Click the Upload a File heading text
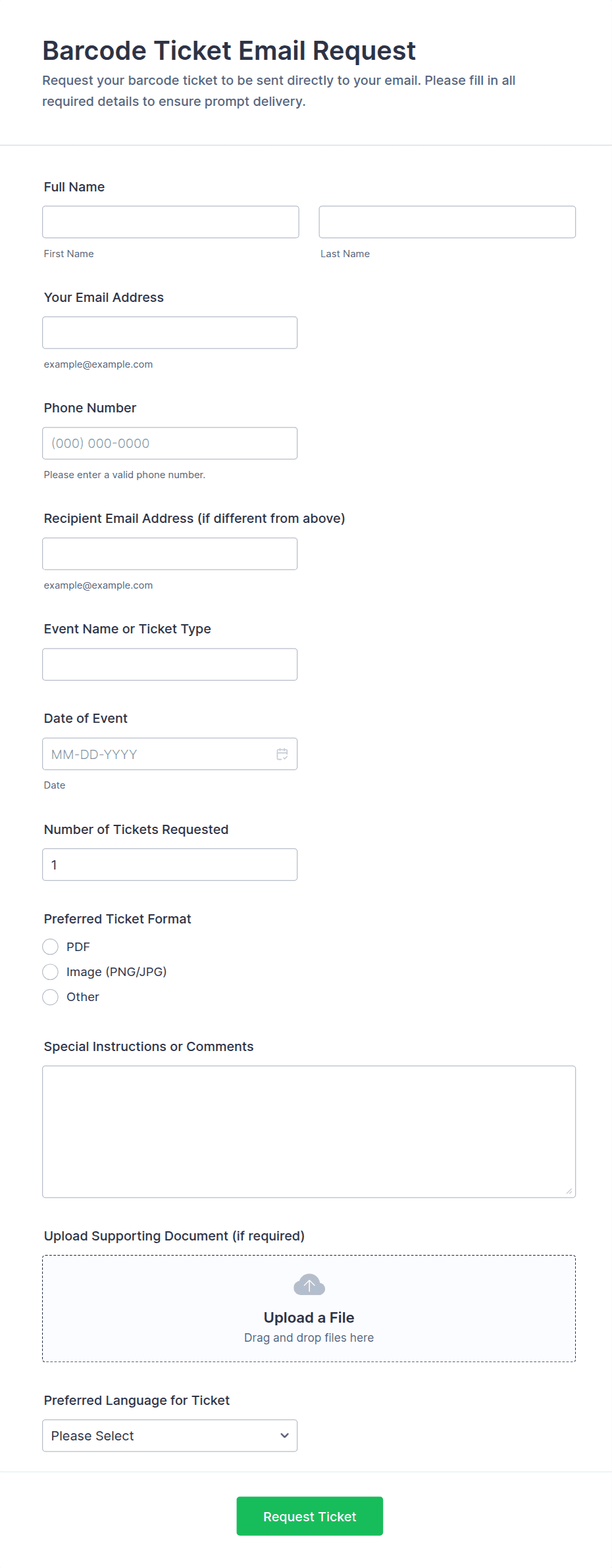This screenshot has height=1568, width=612. click(309, 1317)
